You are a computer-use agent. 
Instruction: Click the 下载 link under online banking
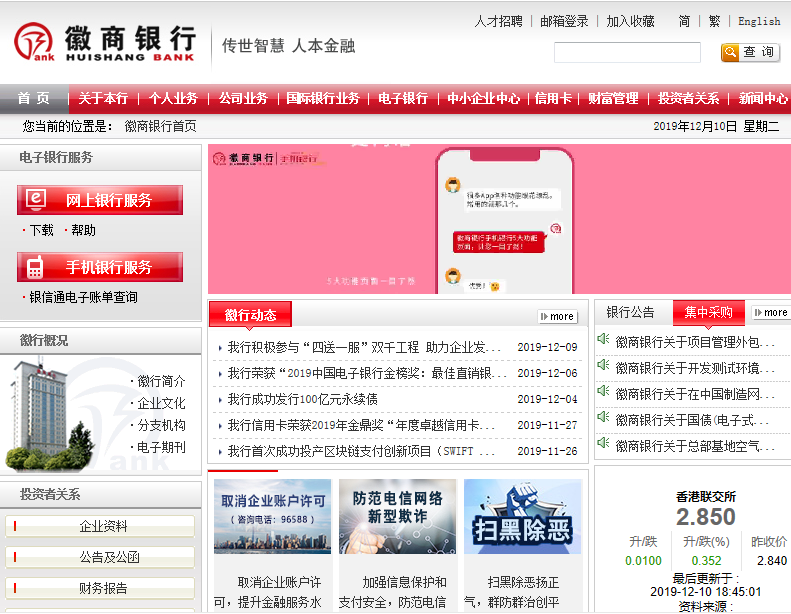click(x=41, y=230)
